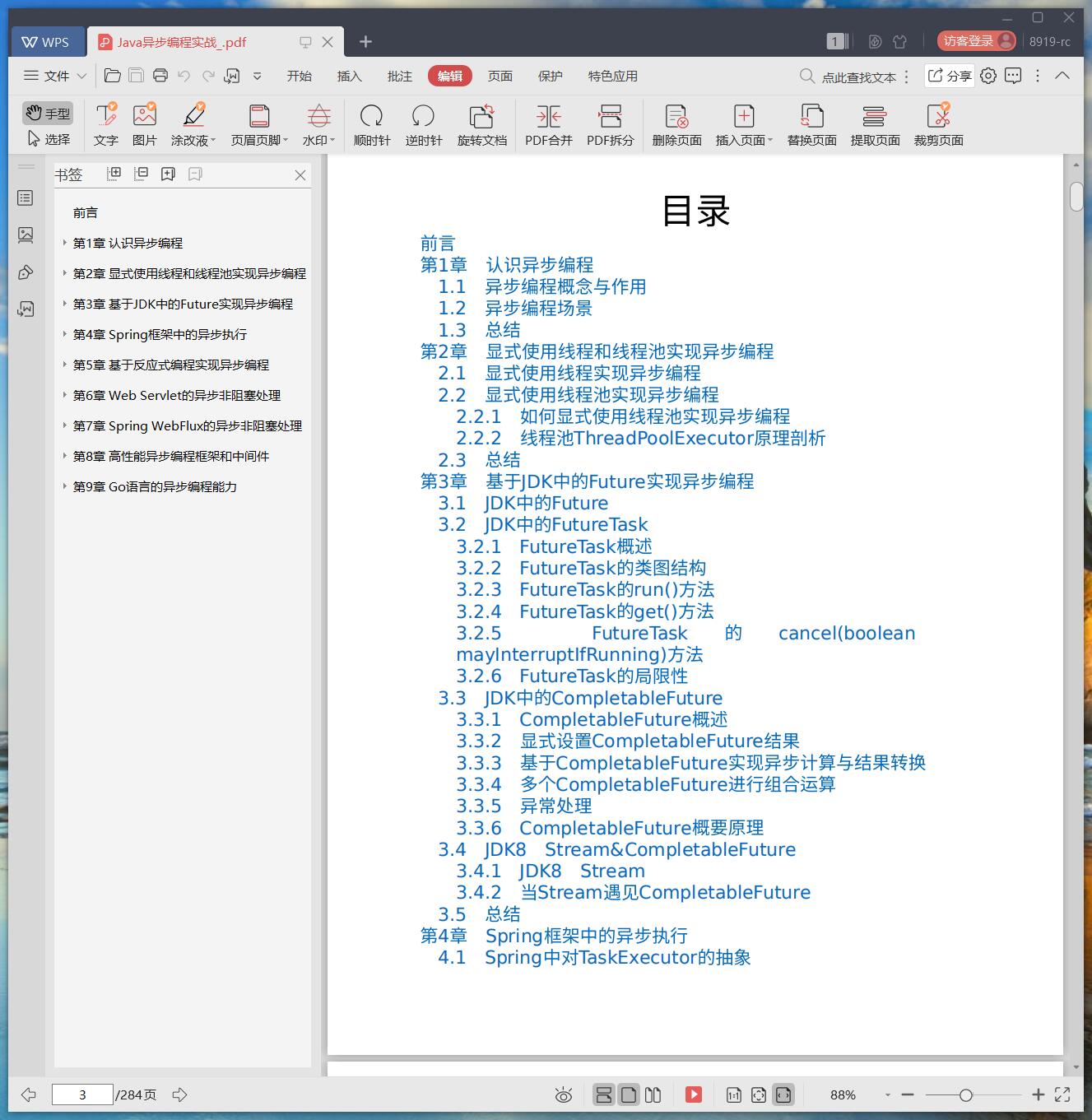Click Delete Page (删除页面)

pos(676,125)
